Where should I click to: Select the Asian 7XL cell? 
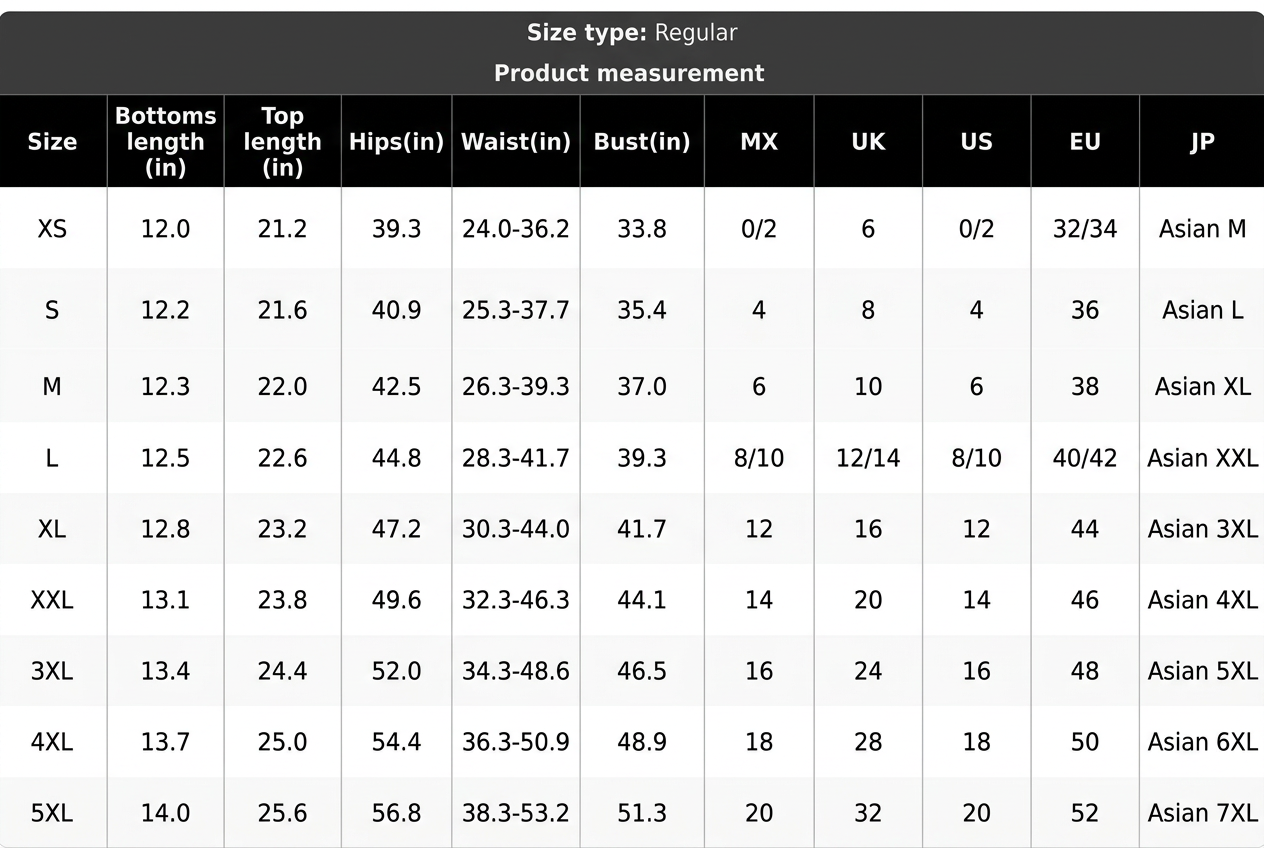(x=1202, y=813)
